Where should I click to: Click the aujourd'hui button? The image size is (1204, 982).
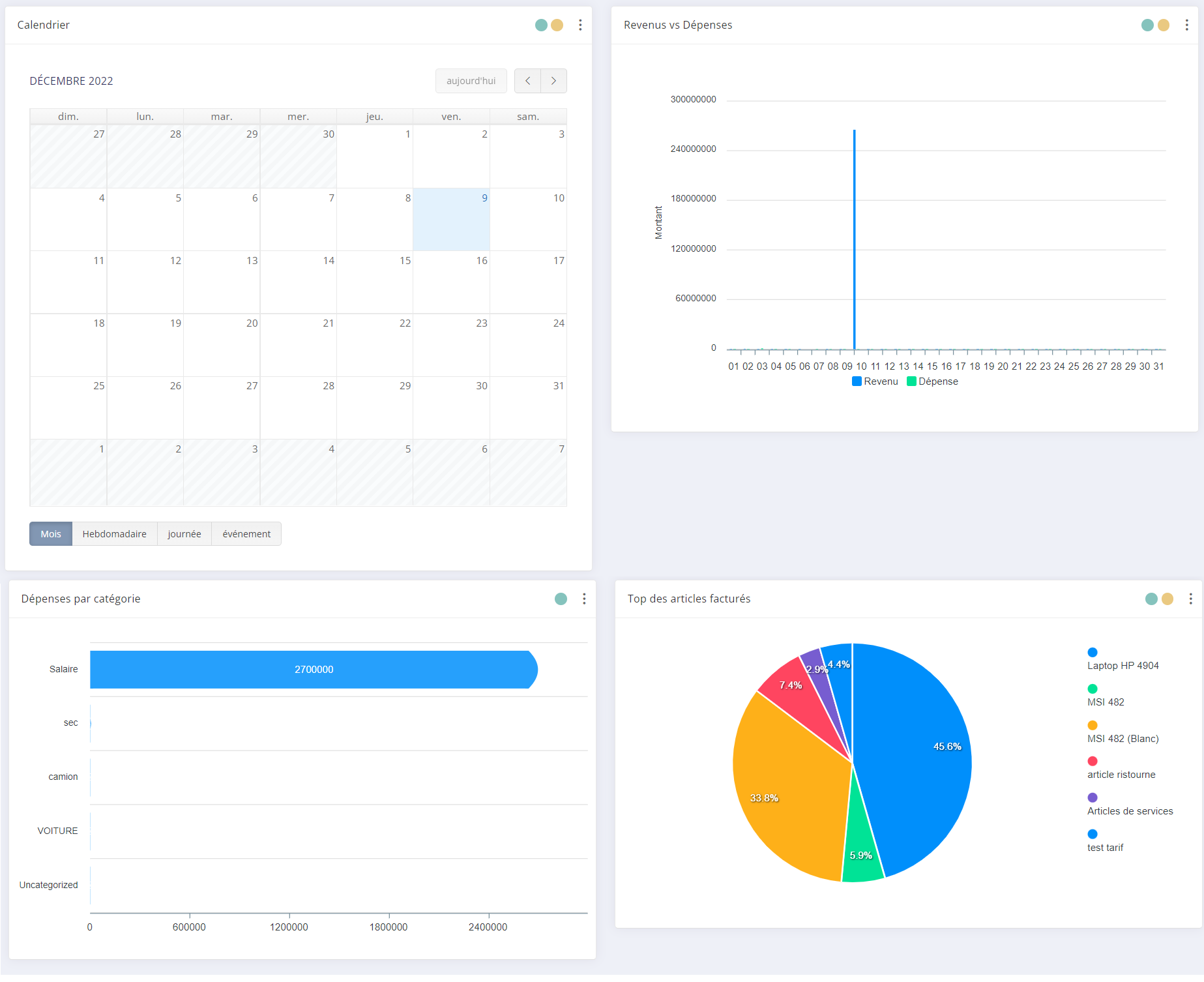[x=471, y=81]
